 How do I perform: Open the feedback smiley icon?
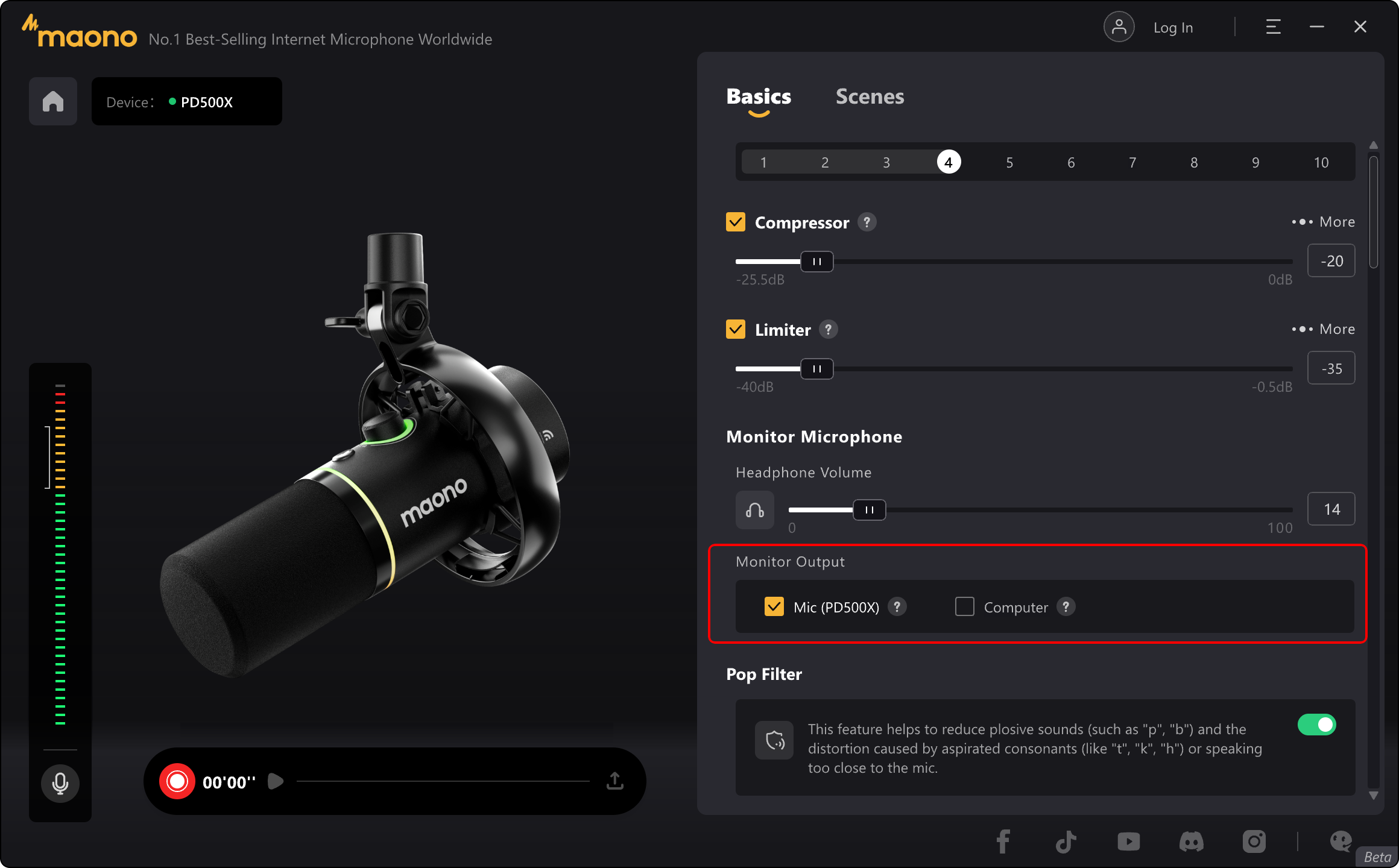pyautogui.click(x=1341, y=841)
